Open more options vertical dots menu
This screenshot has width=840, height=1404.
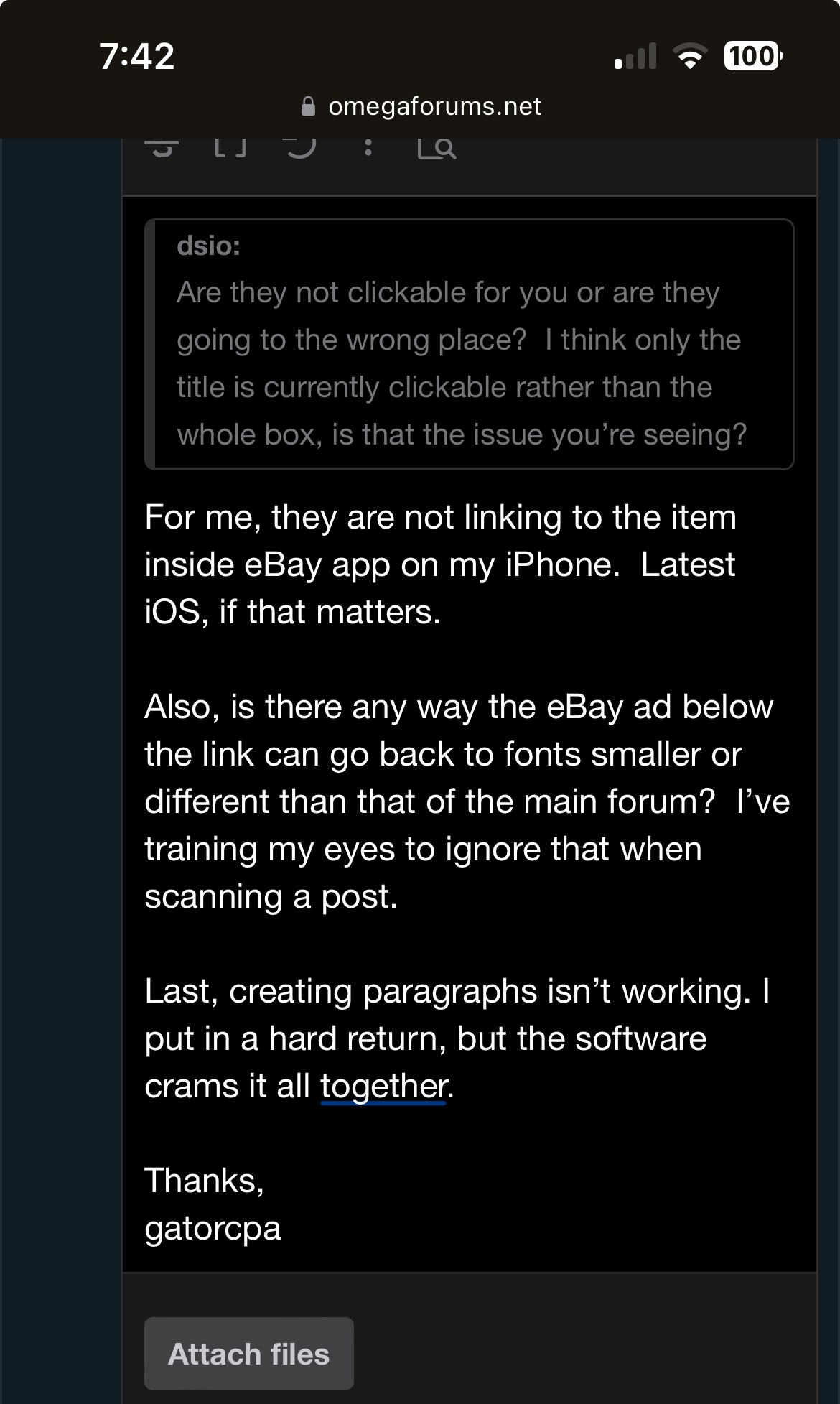point(368,147)
